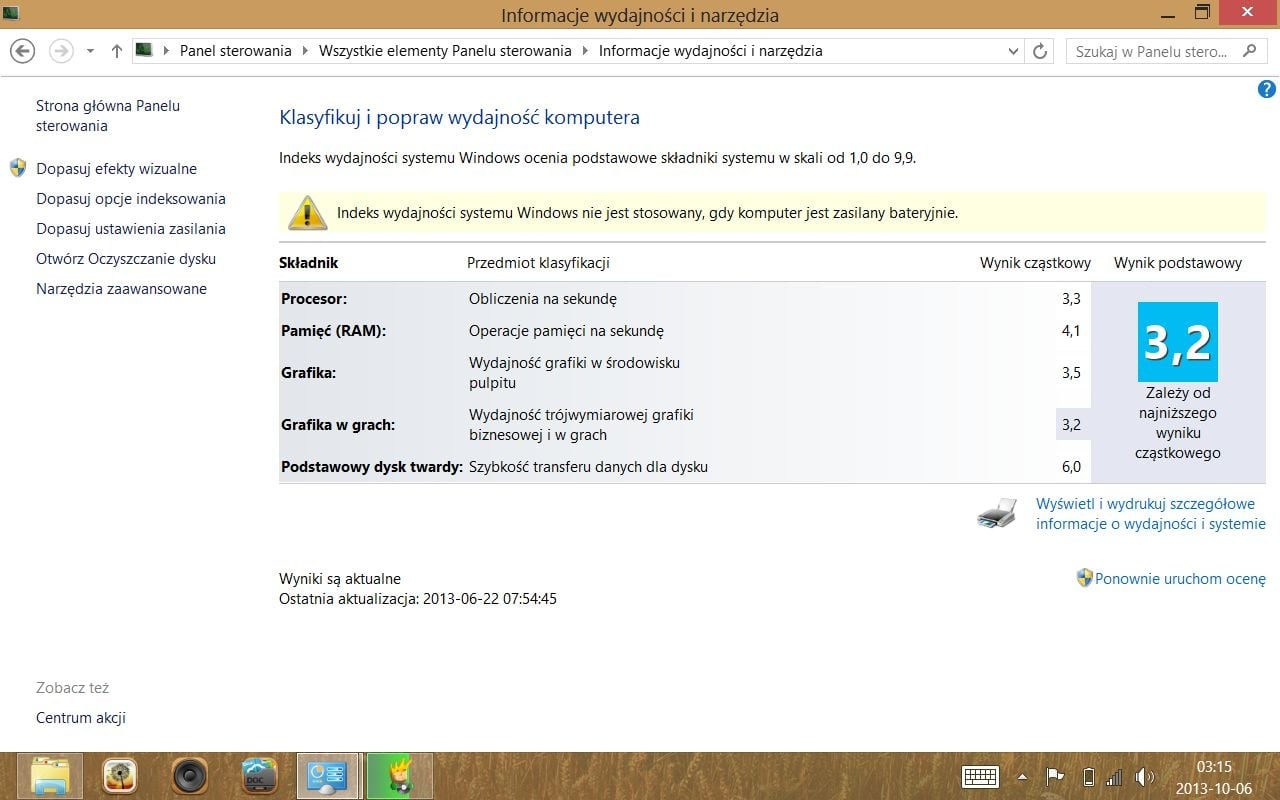
Task: Open Strona główna Panelu sterowania
Action: tap(108, 116)
